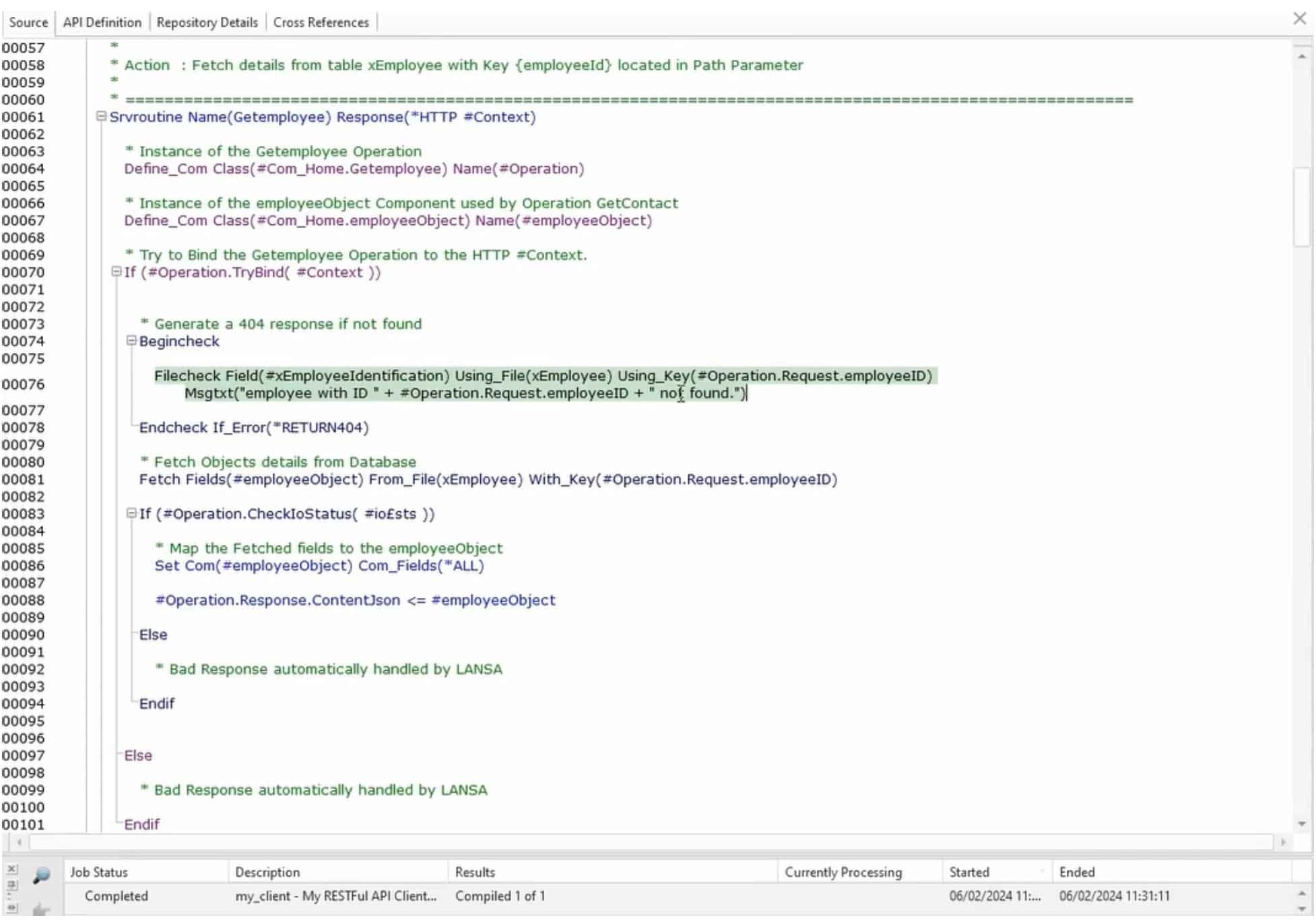The image size is (1316, 920).
Task: Click the '* Generate a 404 response' comment
Action: pyautogui.click(x=281, y=324)
